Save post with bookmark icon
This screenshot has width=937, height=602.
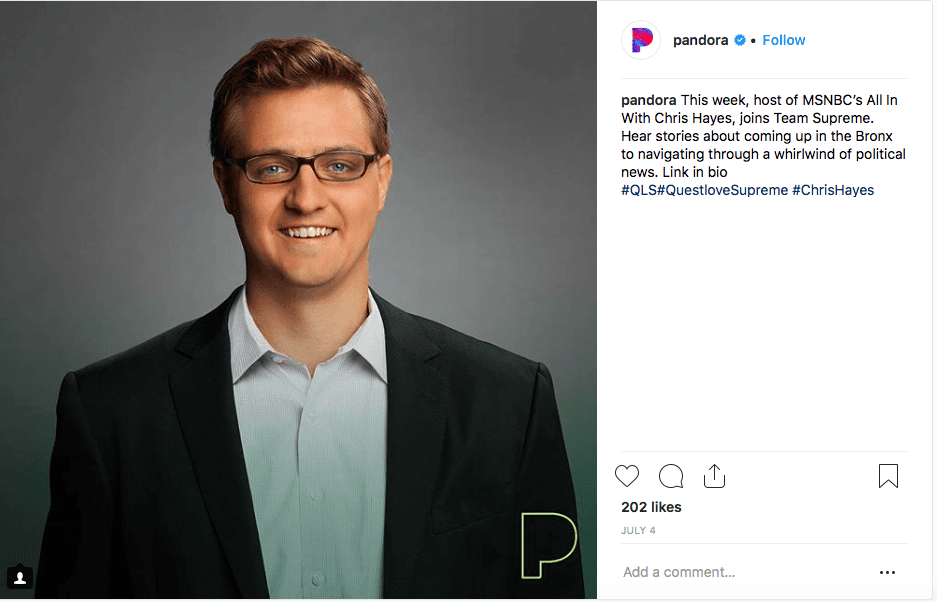click(888, 476)
